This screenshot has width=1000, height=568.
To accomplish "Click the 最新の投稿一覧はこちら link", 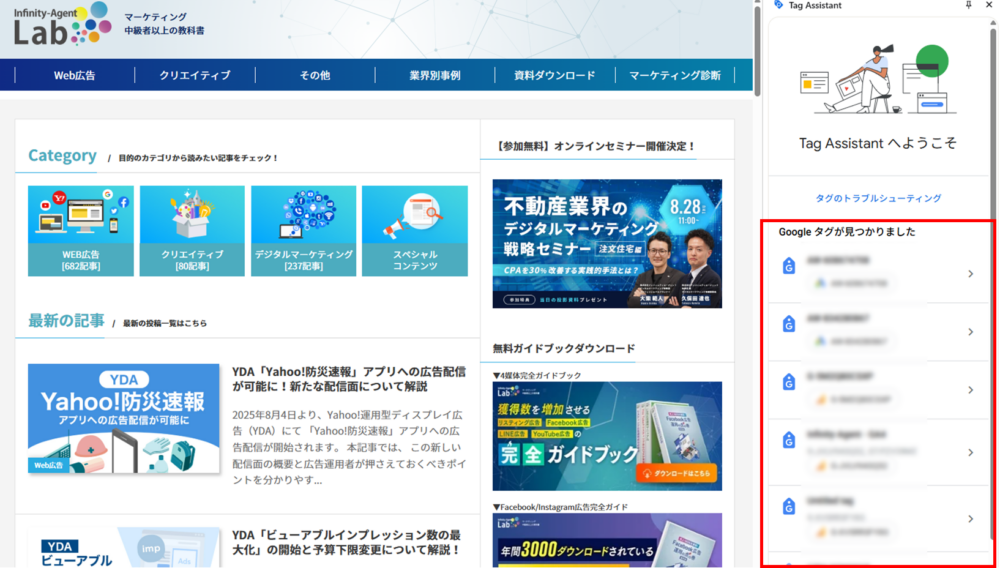I will 165,323.
